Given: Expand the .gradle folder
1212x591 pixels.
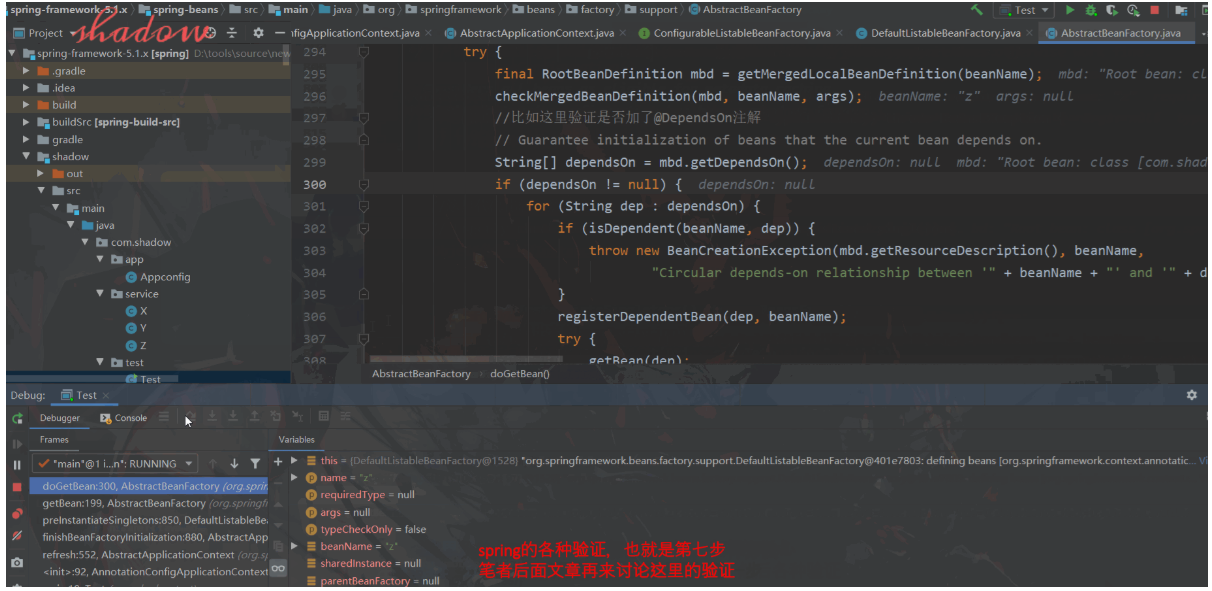Looking at the screenshot, I should tap(27, 71).
